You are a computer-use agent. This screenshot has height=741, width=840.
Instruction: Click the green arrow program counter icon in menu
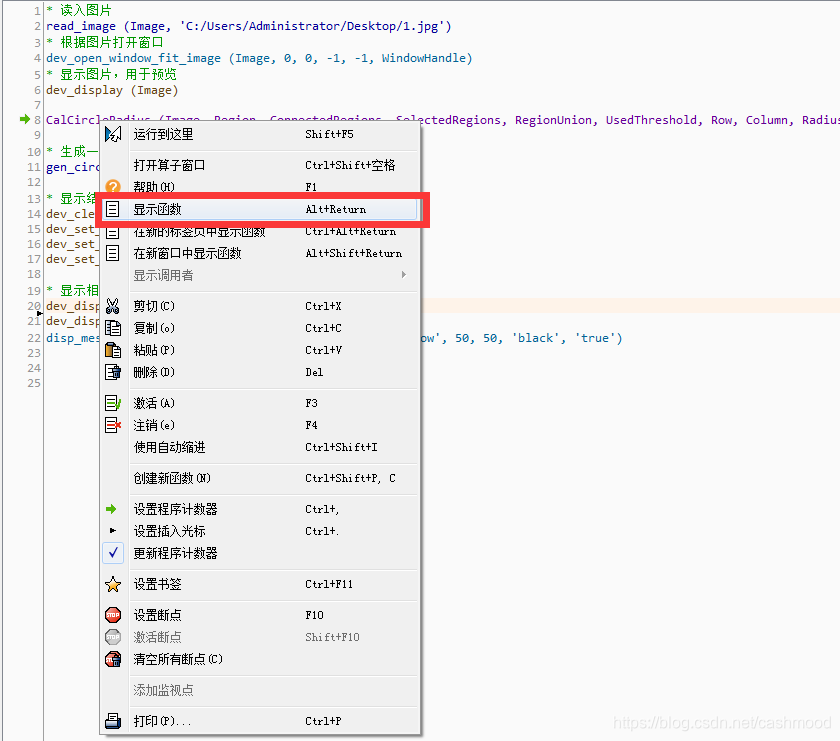coord(111,509)
